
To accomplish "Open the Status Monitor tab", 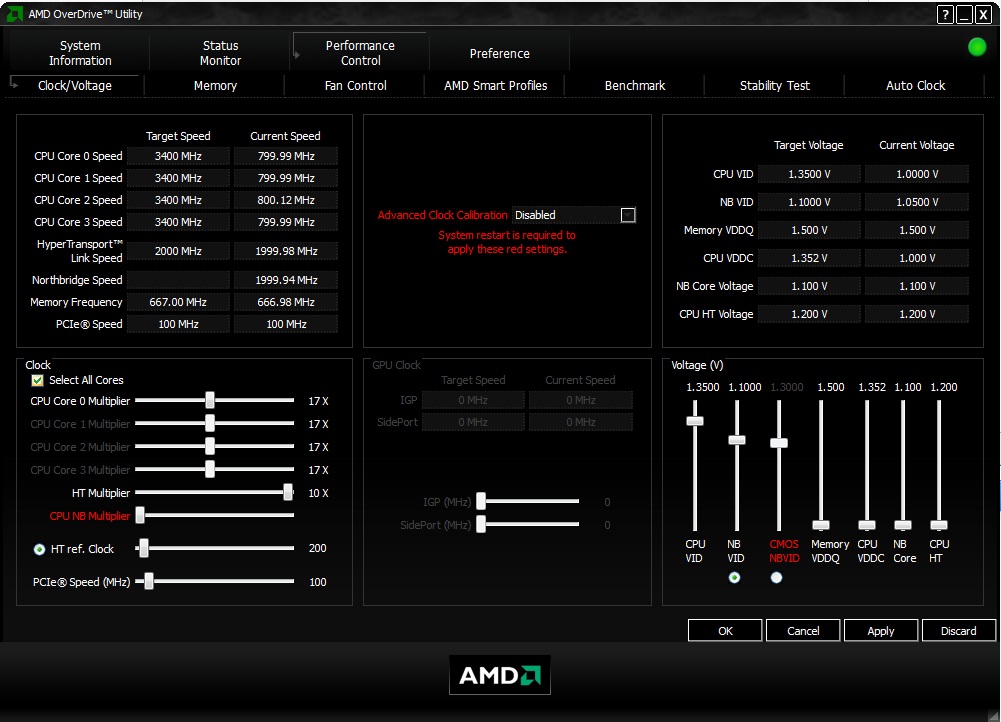I will click(220, 53).
